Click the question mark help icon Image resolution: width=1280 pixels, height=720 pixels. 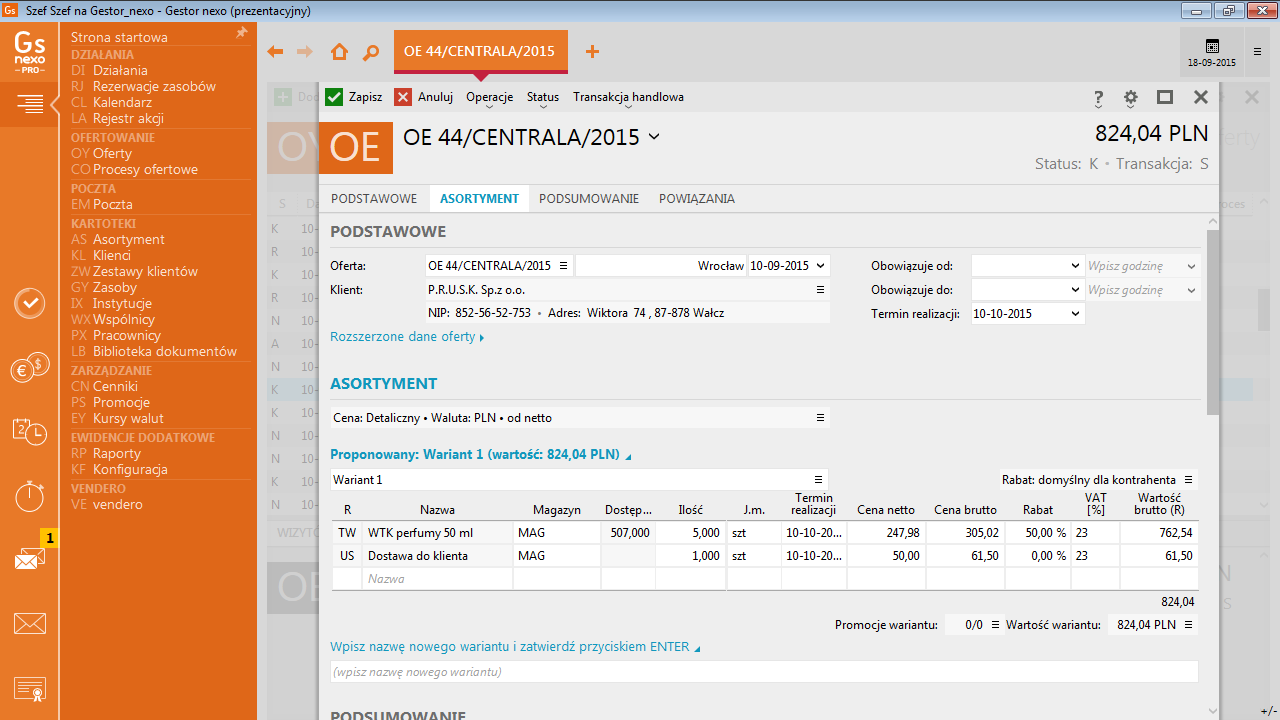(x=1098, y=97)
